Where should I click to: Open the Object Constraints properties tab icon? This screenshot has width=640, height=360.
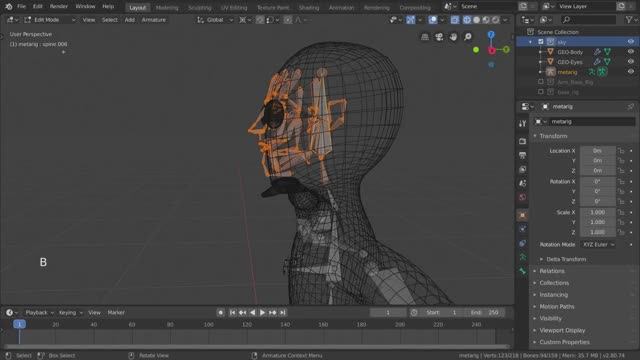click(522, 243)
